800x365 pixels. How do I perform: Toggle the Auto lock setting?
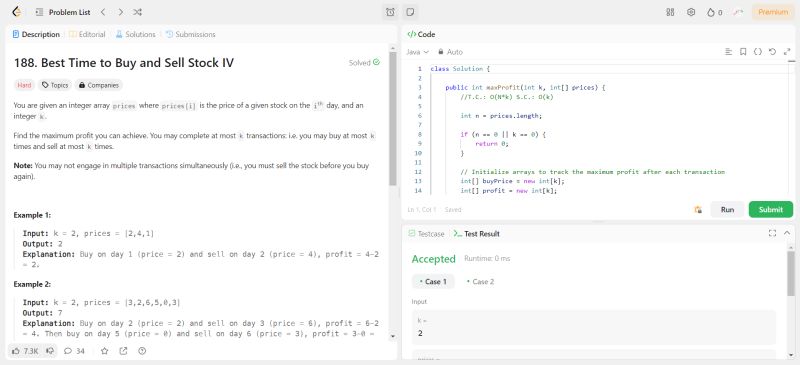(450, 52)
